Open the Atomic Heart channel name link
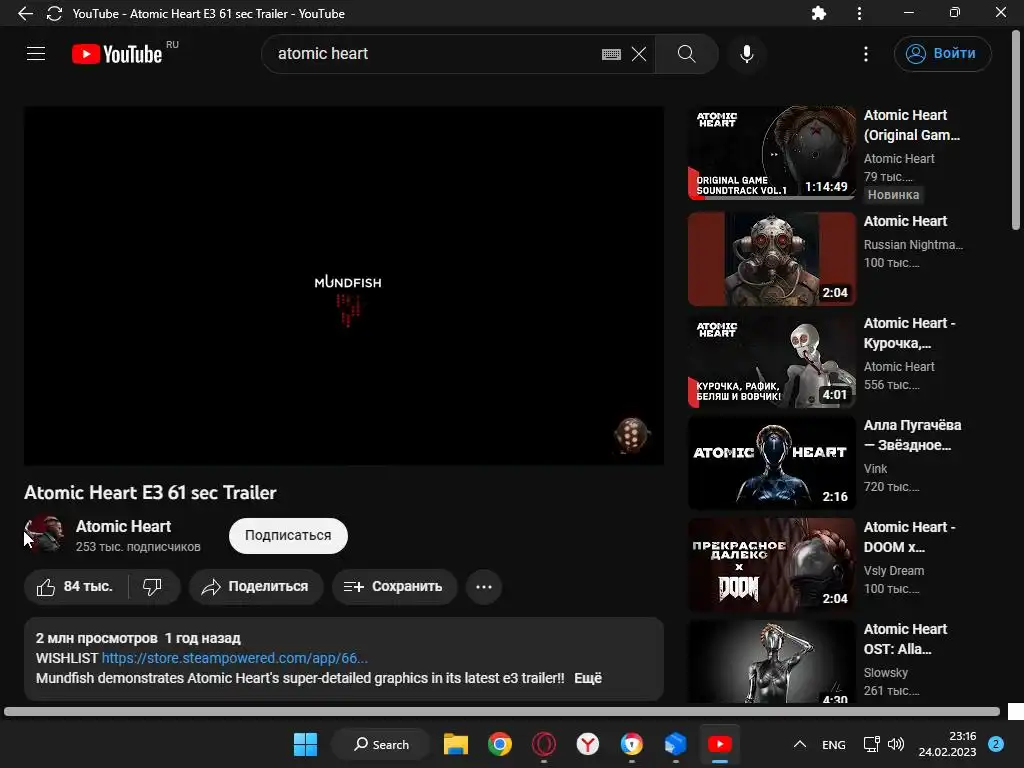1024x768 pixels. click(x=123, y=526)
